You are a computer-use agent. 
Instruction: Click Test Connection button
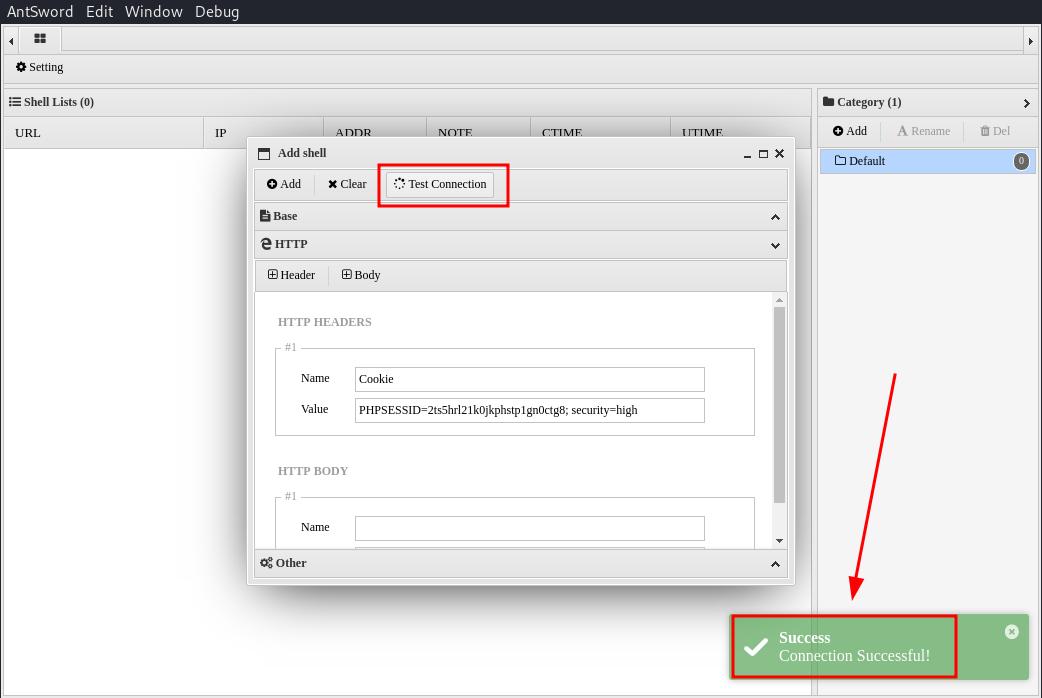point(440,184)
